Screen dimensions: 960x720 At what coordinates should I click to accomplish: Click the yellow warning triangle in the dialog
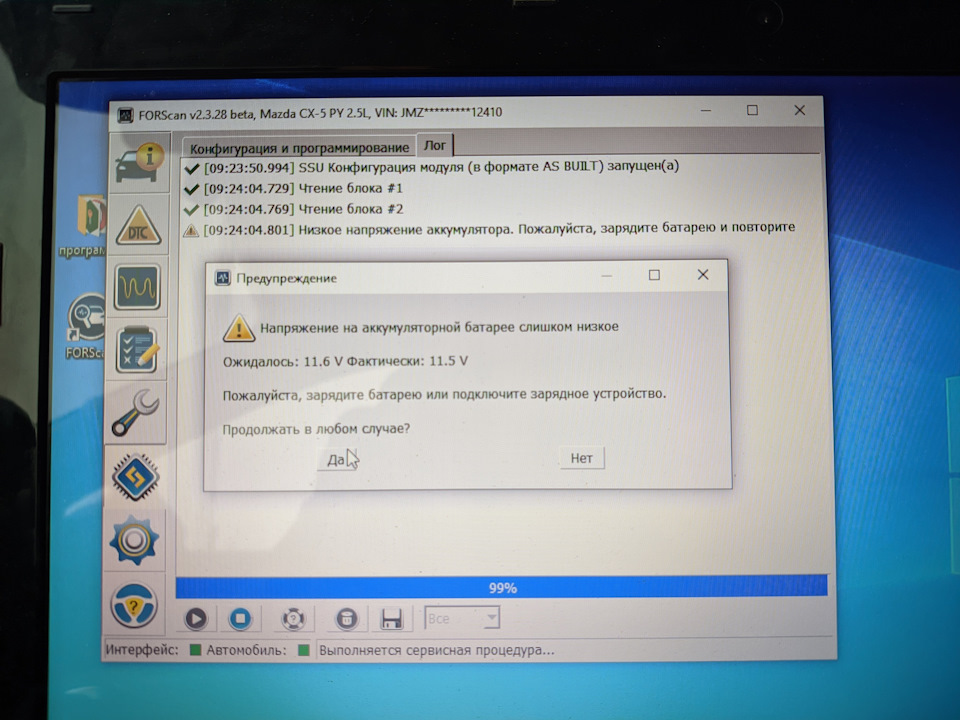[x=239, y=328]
